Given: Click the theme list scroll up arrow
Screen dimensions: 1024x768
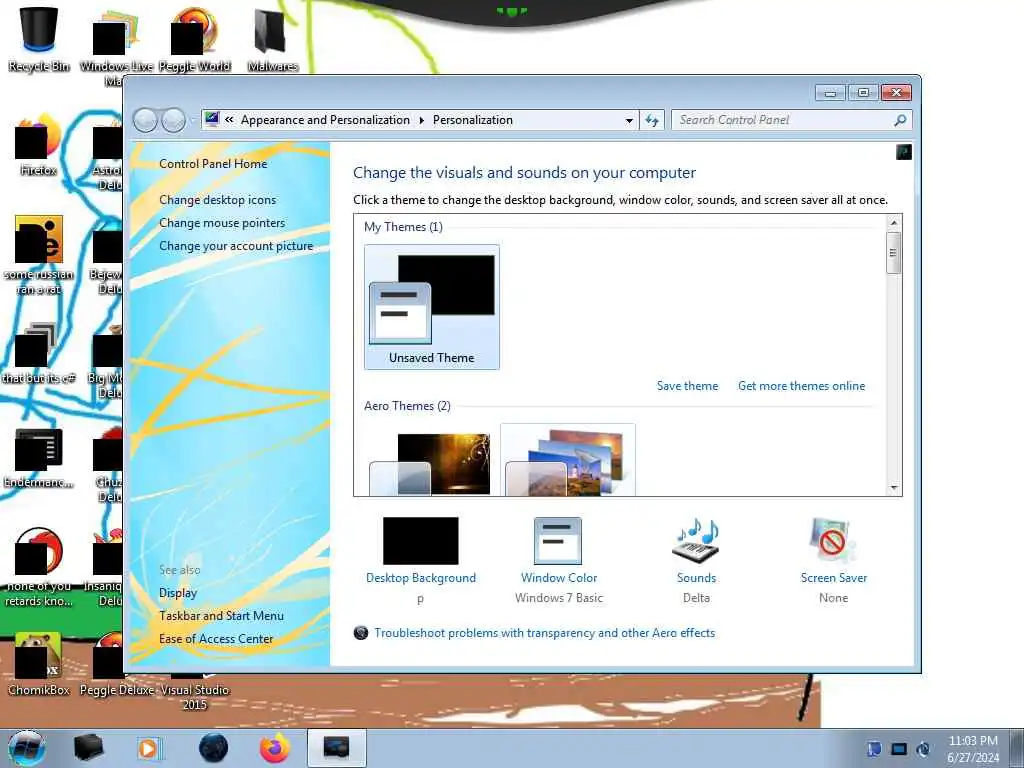Looking at the screenshot, I should (893, 223).
